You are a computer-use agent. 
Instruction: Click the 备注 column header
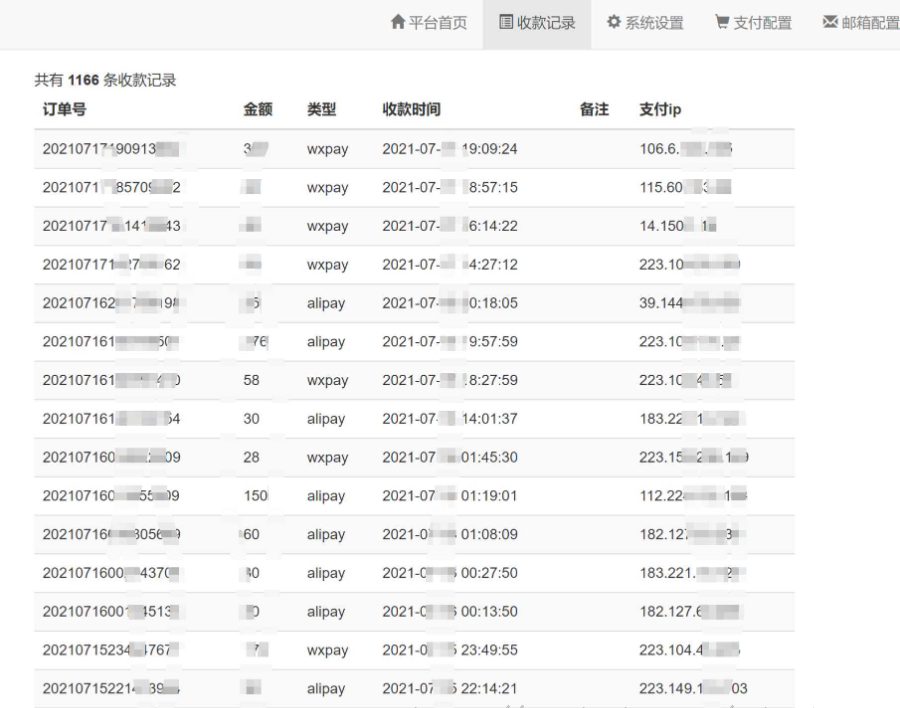594,109
